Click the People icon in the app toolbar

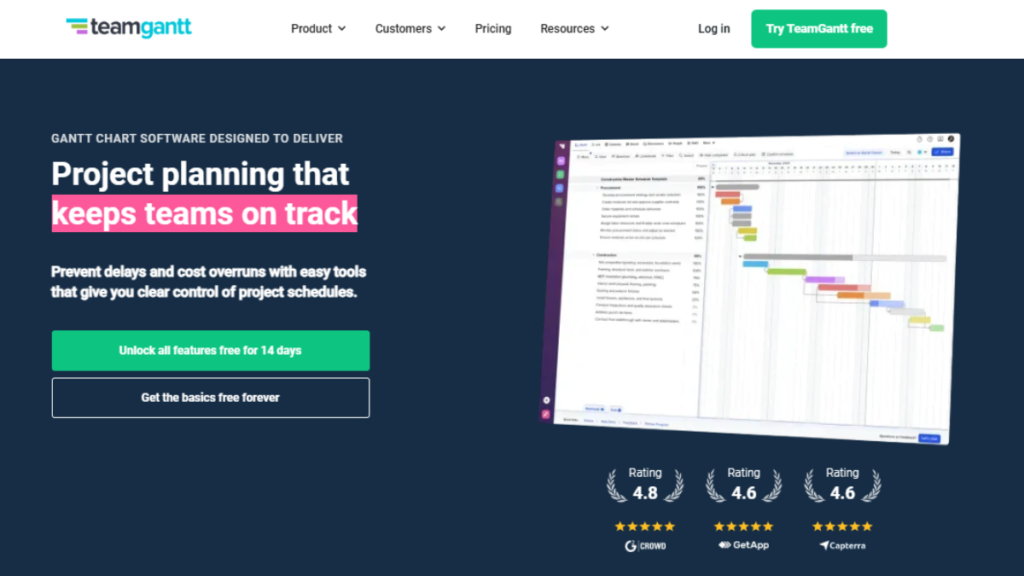[676, 144]
